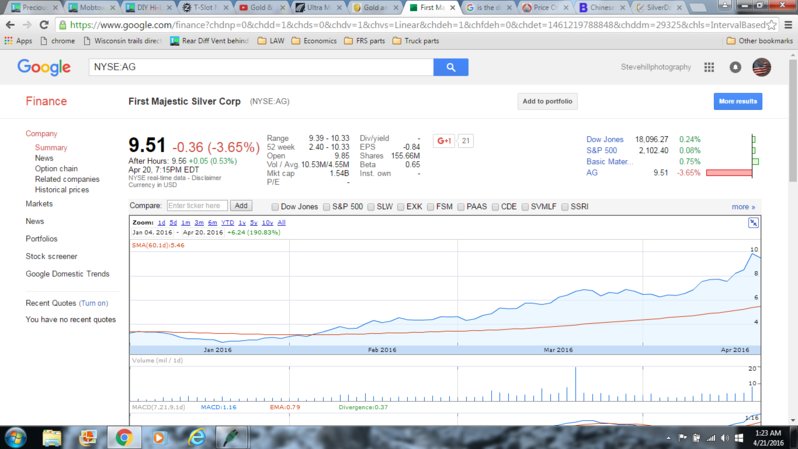Open the Stock screener page
Image resolution: width=798 pixels, height=449 pixels.
[51, 256]
